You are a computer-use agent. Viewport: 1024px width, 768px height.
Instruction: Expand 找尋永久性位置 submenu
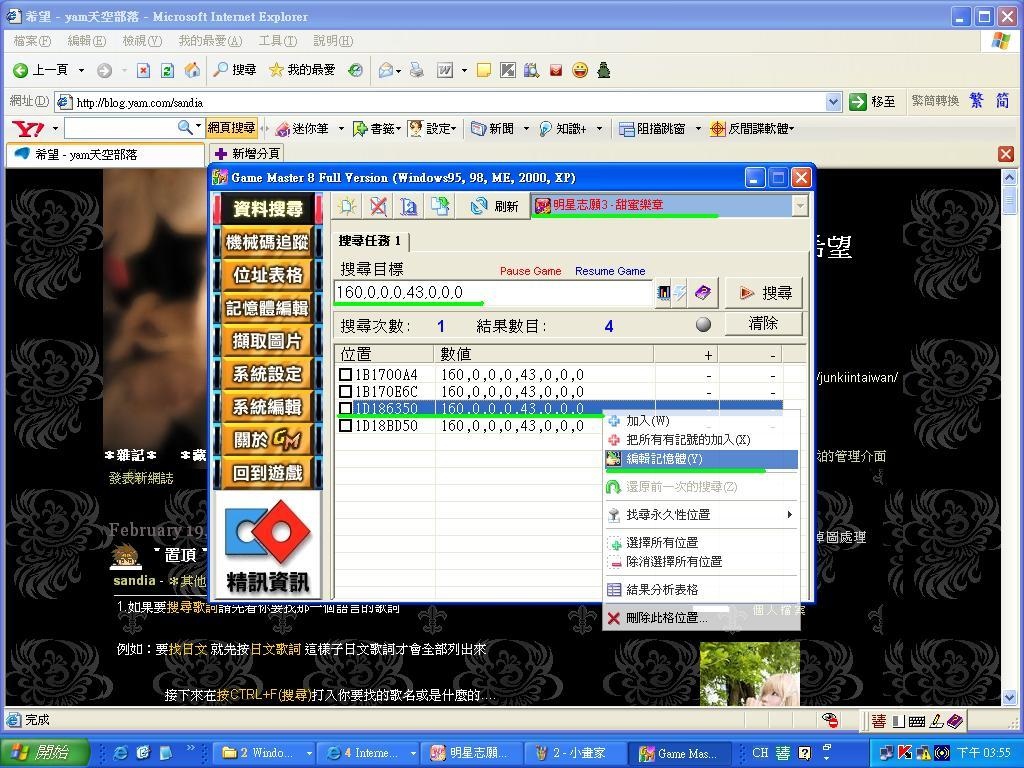click(701, 515)
